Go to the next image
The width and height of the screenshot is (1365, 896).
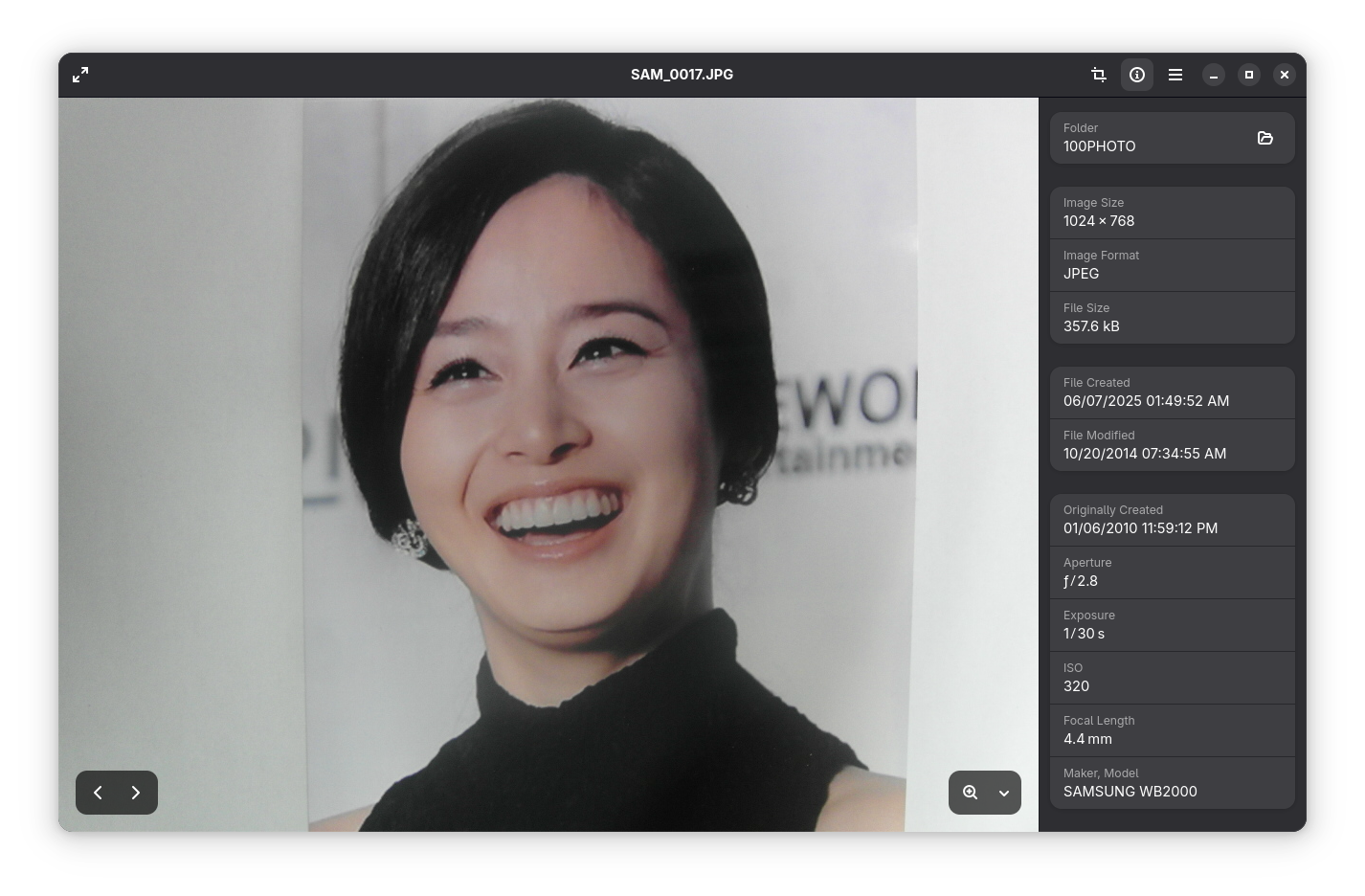[x=136, y=793]
